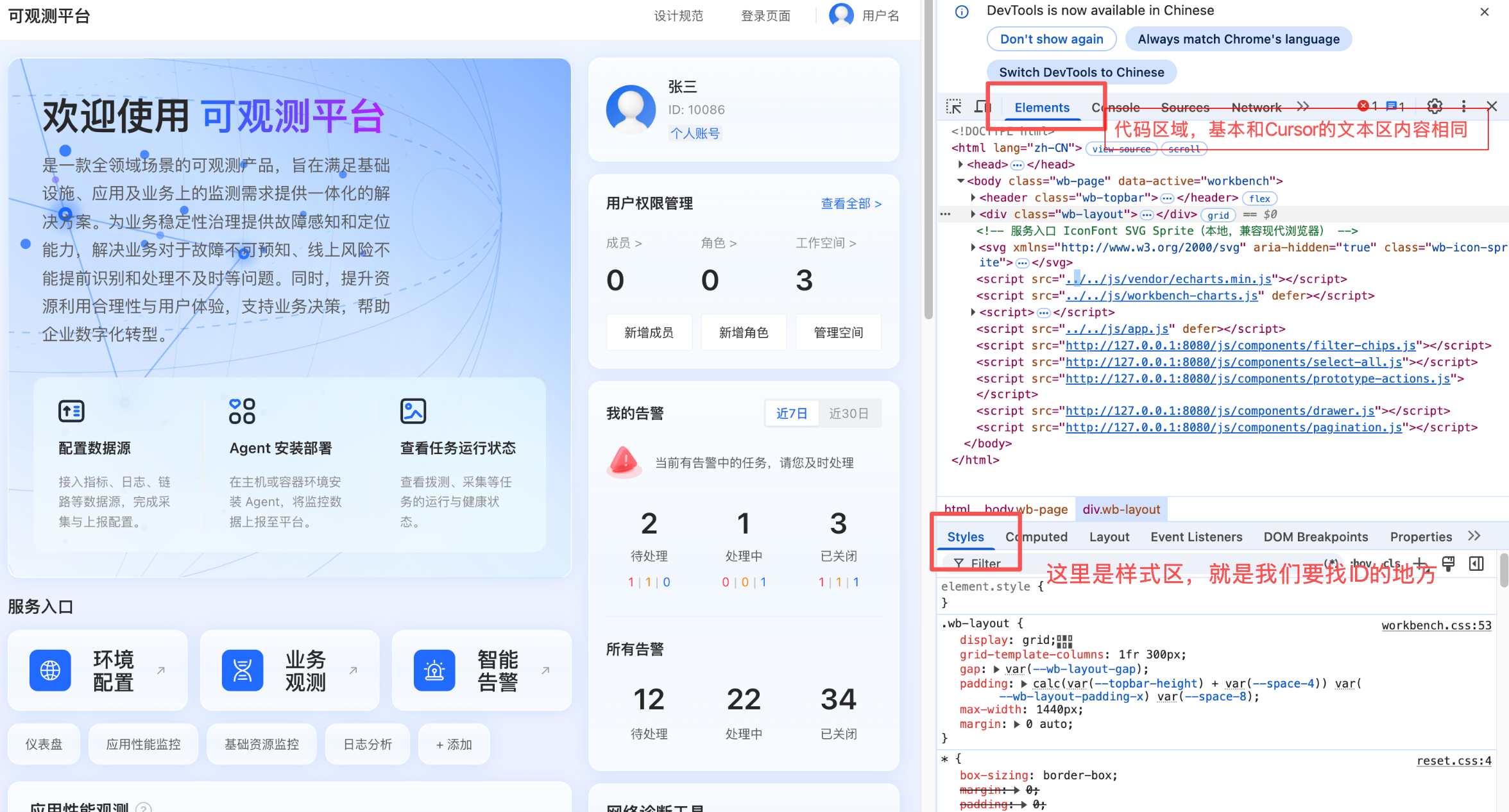Image resolution: width=1509 pixels, height=812 pixels.
Task: Expand the head node in the DOM tree
Action: click(960, 164)
